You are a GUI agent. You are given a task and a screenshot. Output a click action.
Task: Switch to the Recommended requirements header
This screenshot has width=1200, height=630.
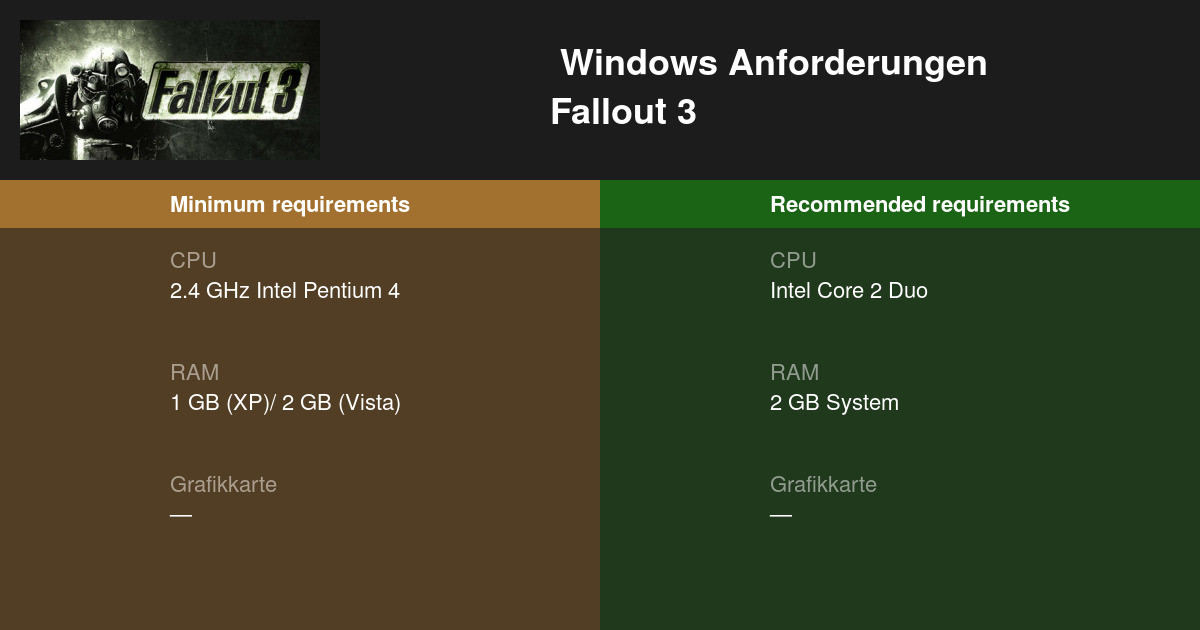(x=919, y=204)
